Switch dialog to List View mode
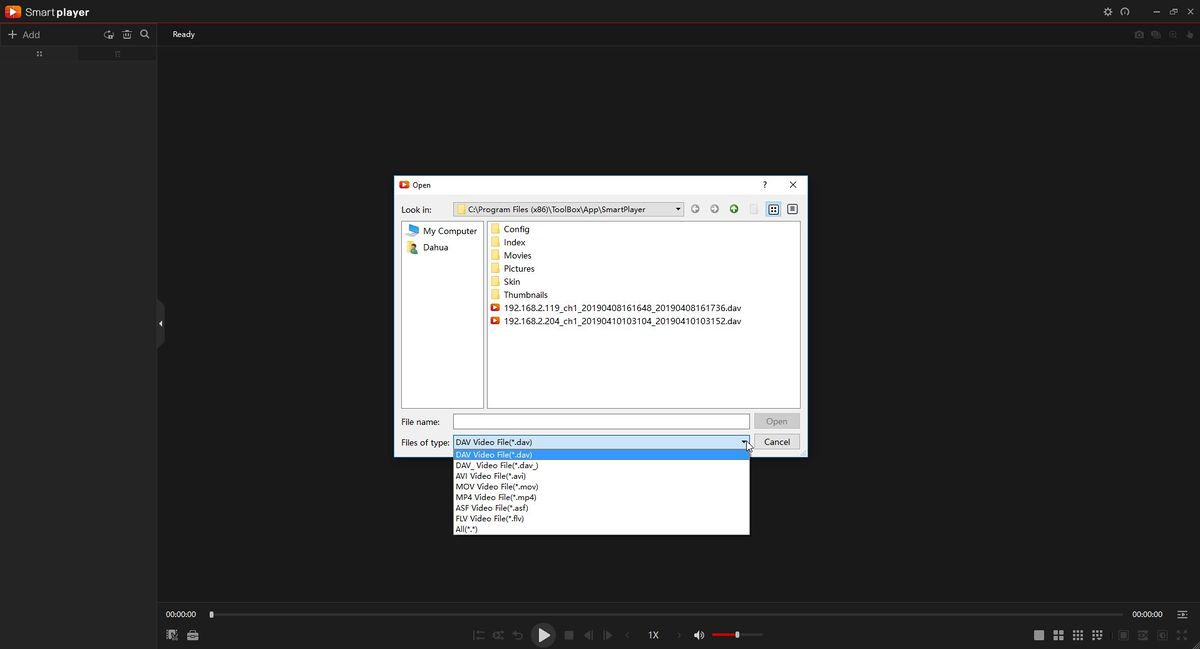Screen dimensions: 1200x649 pyautogui.click(x=773, y=209)
